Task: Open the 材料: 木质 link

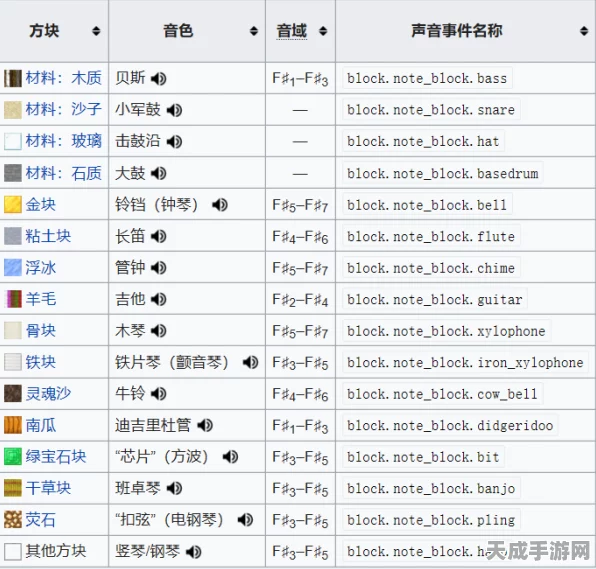Action: 63,78
